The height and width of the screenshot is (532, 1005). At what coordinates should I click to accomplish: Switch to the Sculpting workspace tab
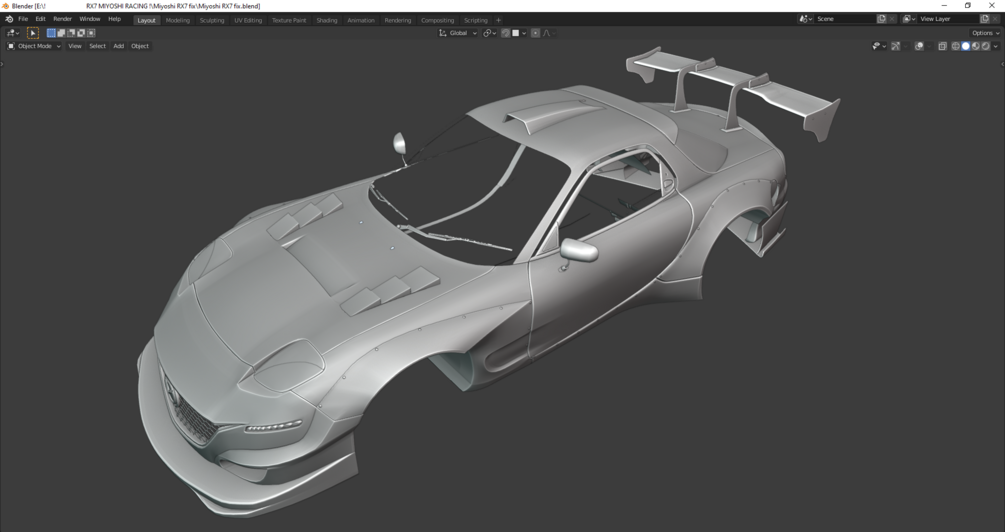point(212,21)
